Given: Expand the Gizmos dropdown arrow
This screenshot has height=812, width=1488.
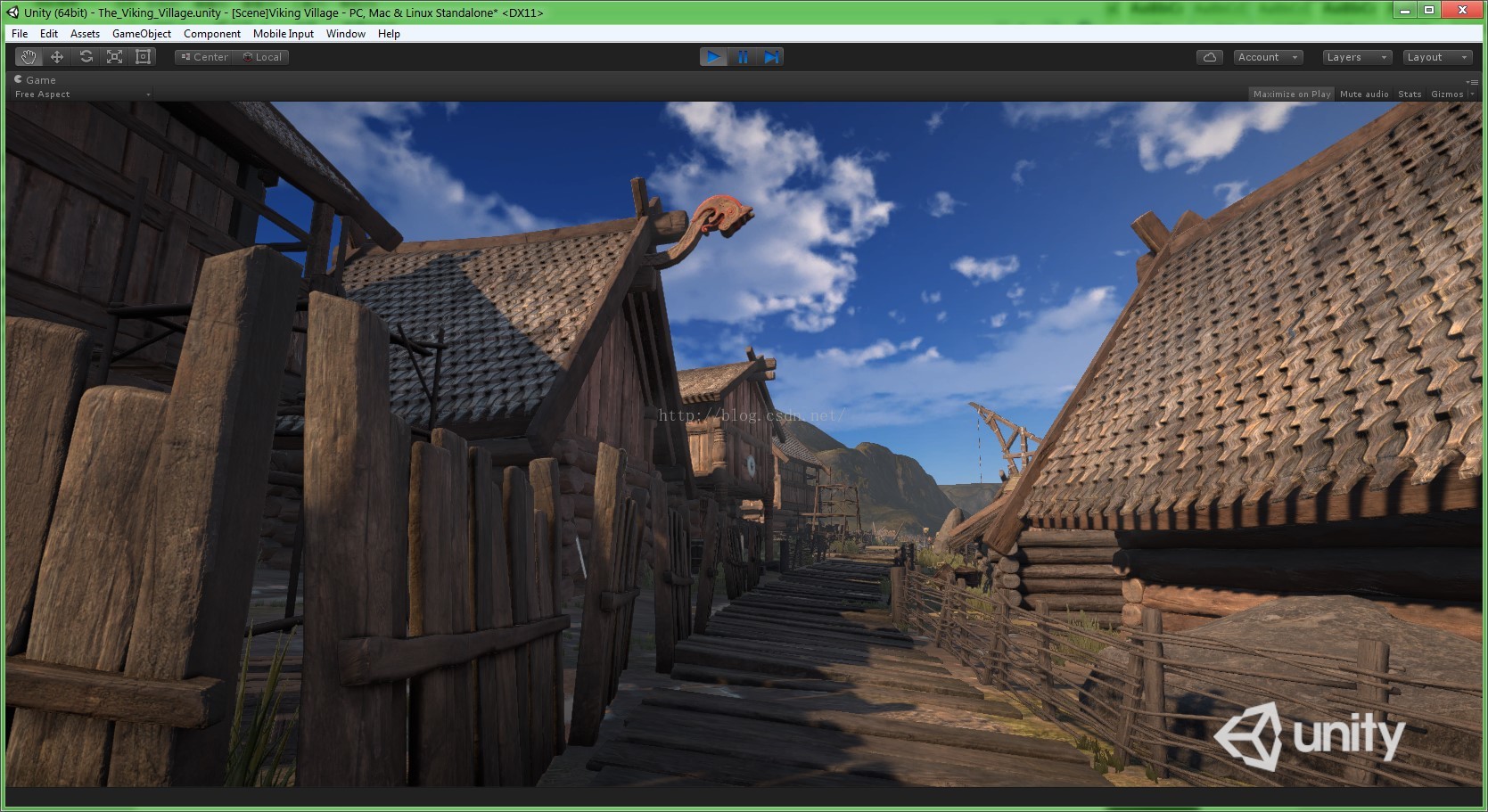Looking at the screenshot, I should tap(1472, 94).
